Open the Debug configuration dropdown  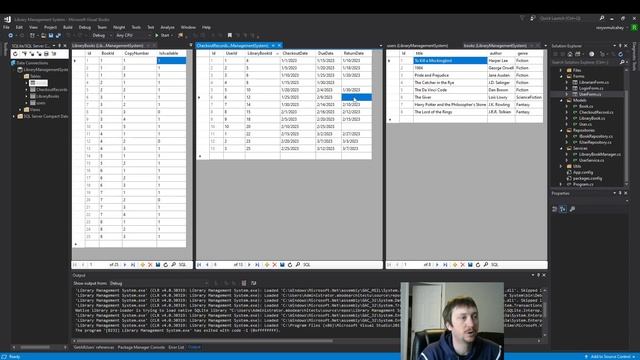pos(101,36)
